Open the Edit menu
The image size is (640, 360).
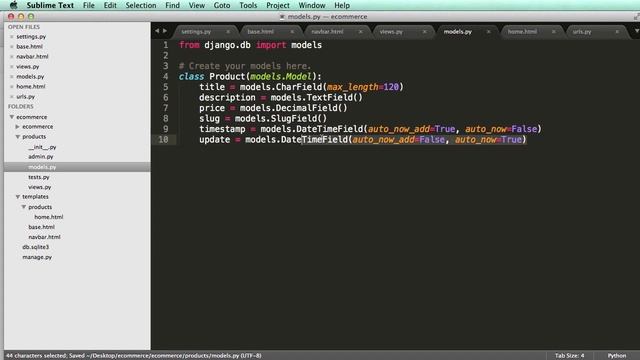[x=110, y=5]
